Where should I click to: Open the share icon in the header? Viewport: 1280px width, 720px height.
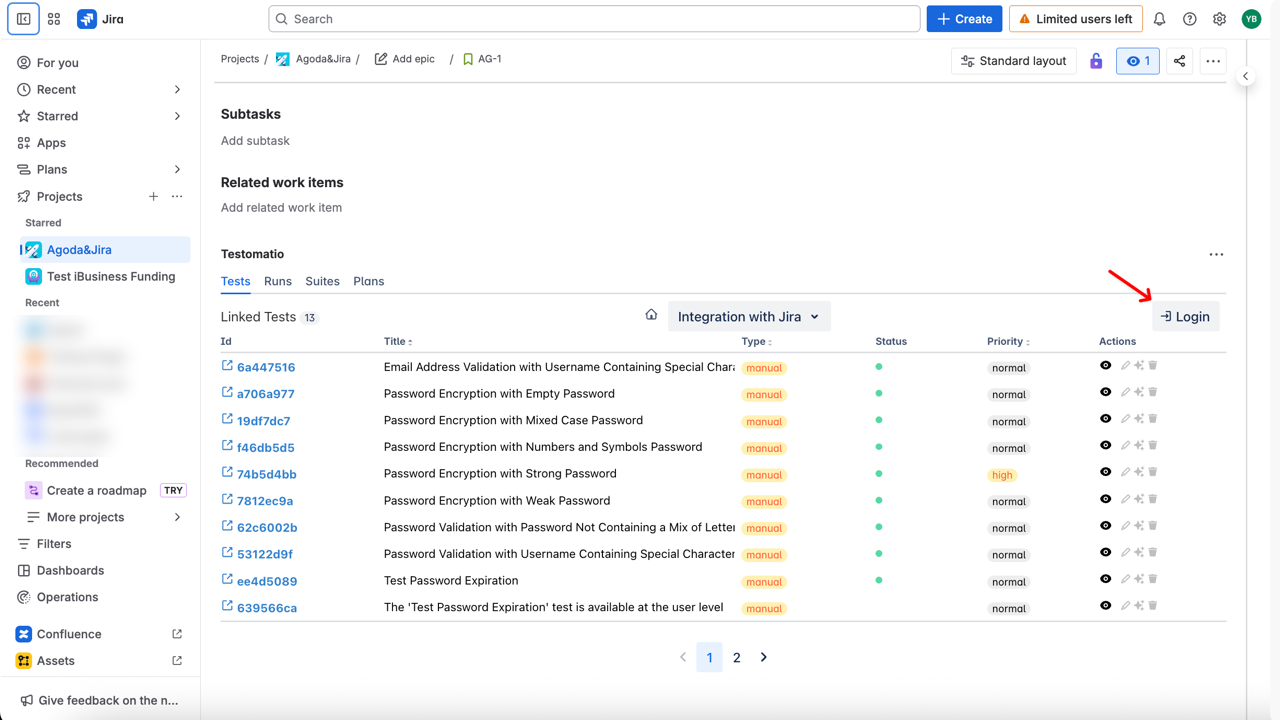coord(1178,61)
